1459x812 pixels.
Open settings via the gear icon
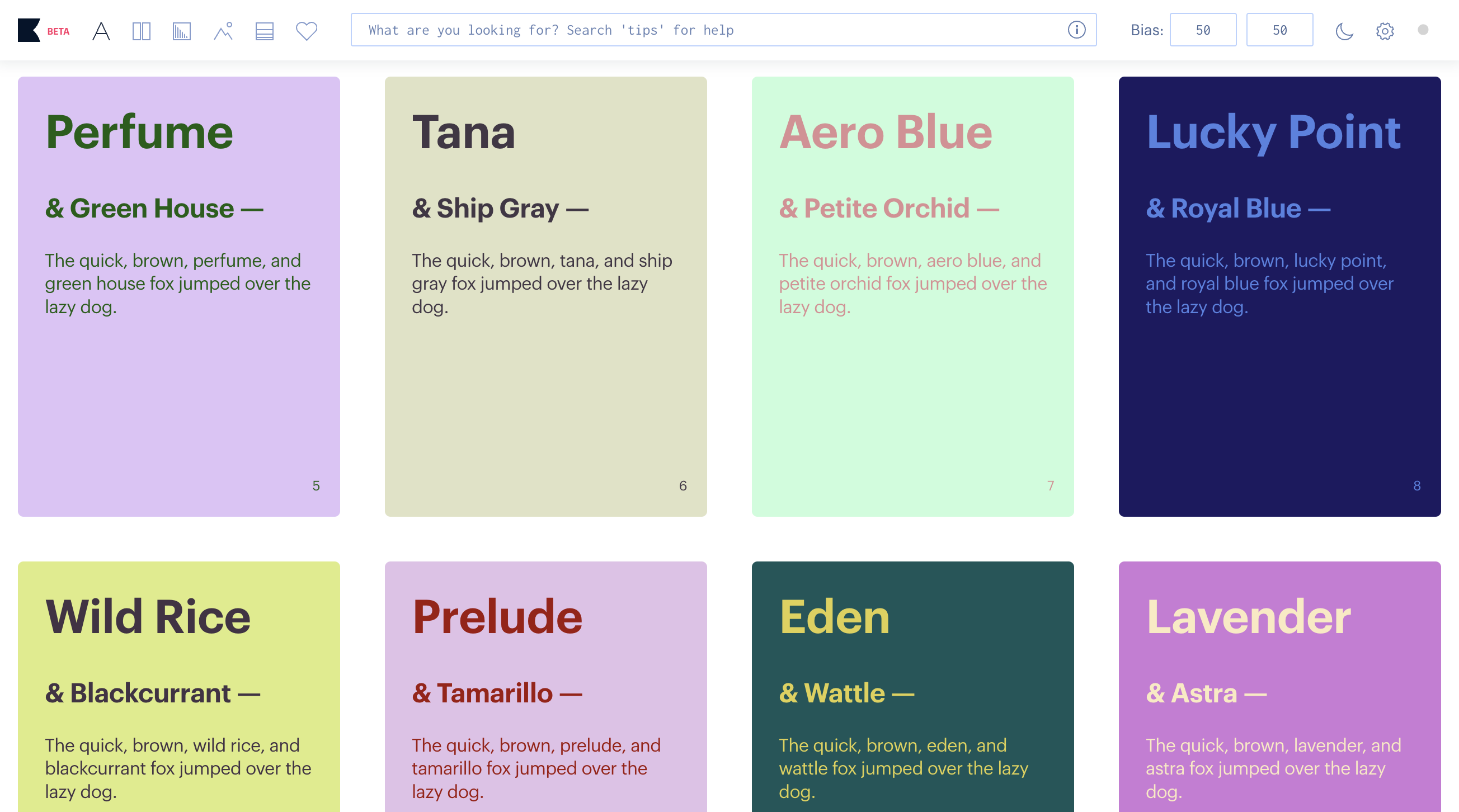1385,31
